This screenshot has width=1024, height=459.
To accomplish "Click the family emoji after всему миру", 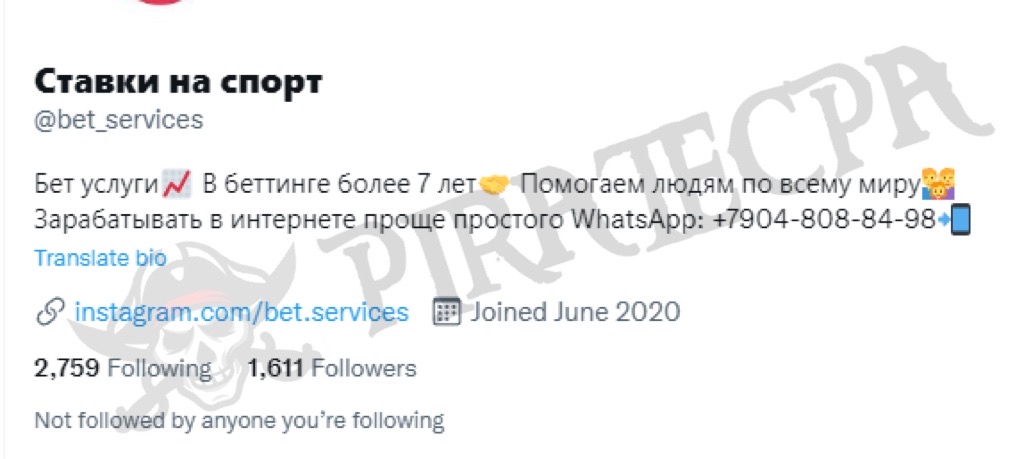I will click(x=938, y=184).
